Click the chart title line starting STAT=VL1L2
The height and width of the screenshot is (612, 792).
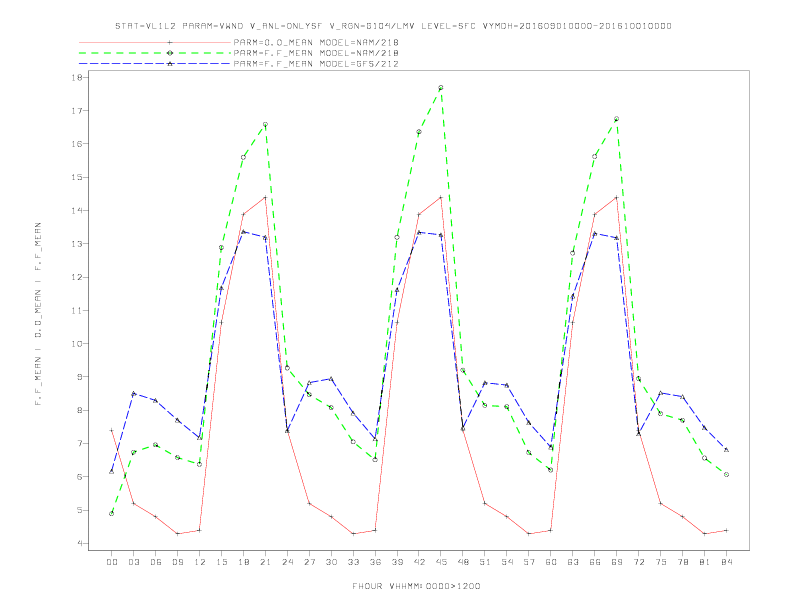click(x=393, y=26)
